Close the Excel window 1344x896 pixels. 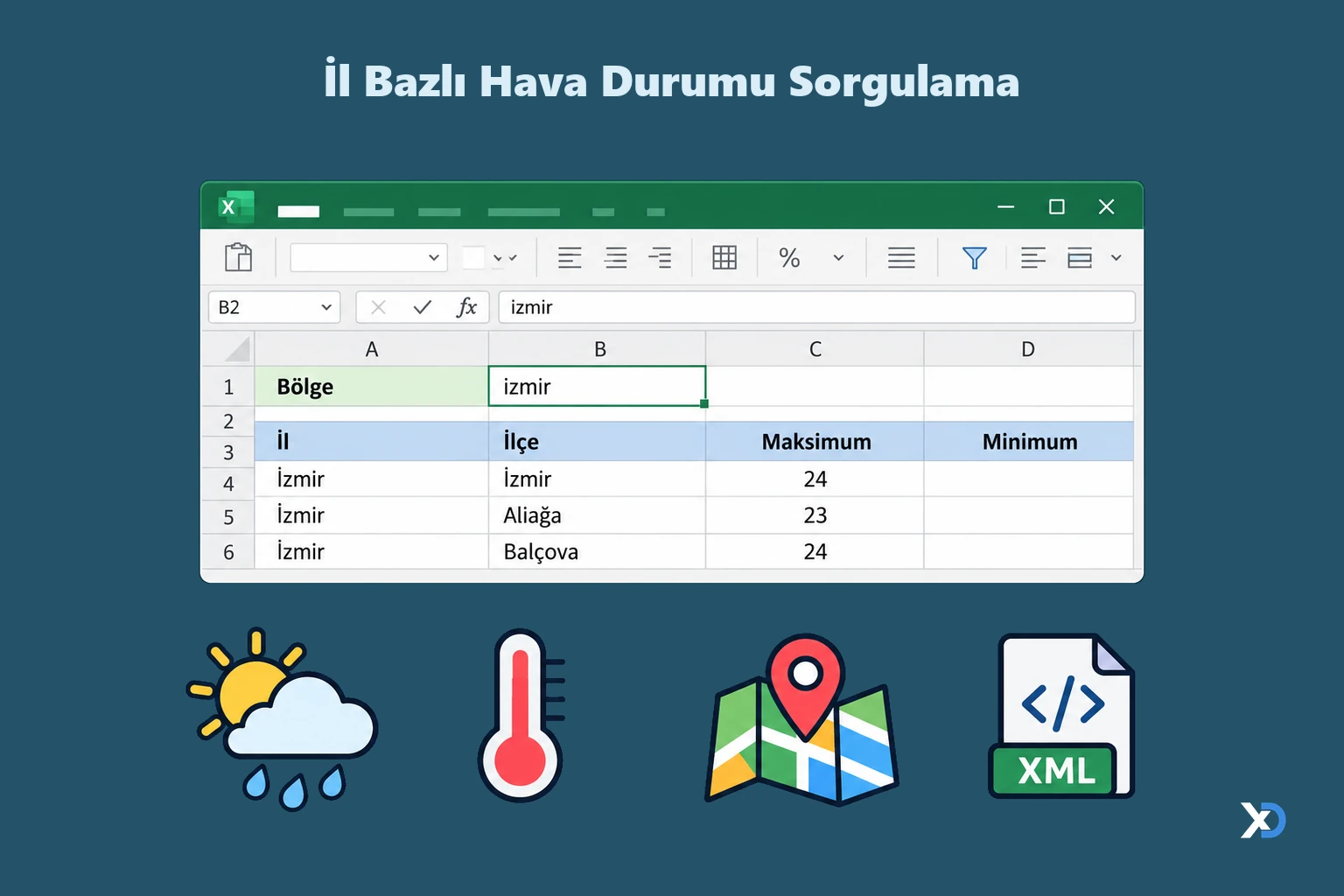pos(1106,207)
